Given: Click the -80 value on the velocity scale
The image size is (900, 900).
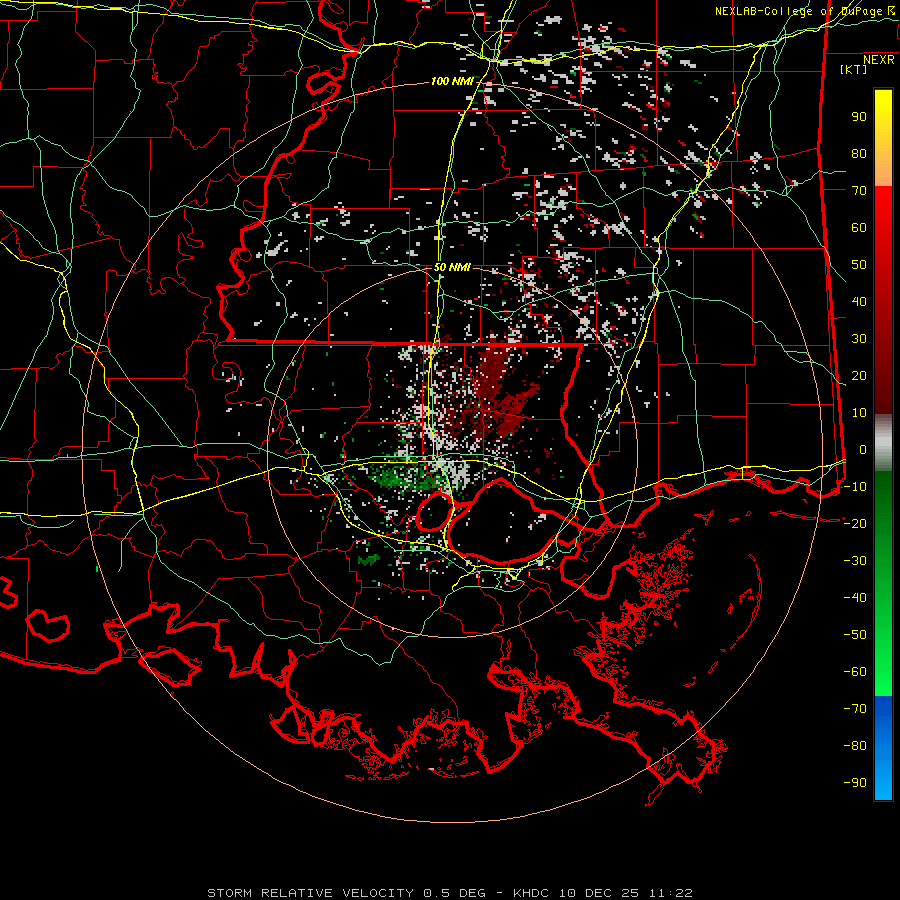Looking at the screenshot, I should 855,746.
